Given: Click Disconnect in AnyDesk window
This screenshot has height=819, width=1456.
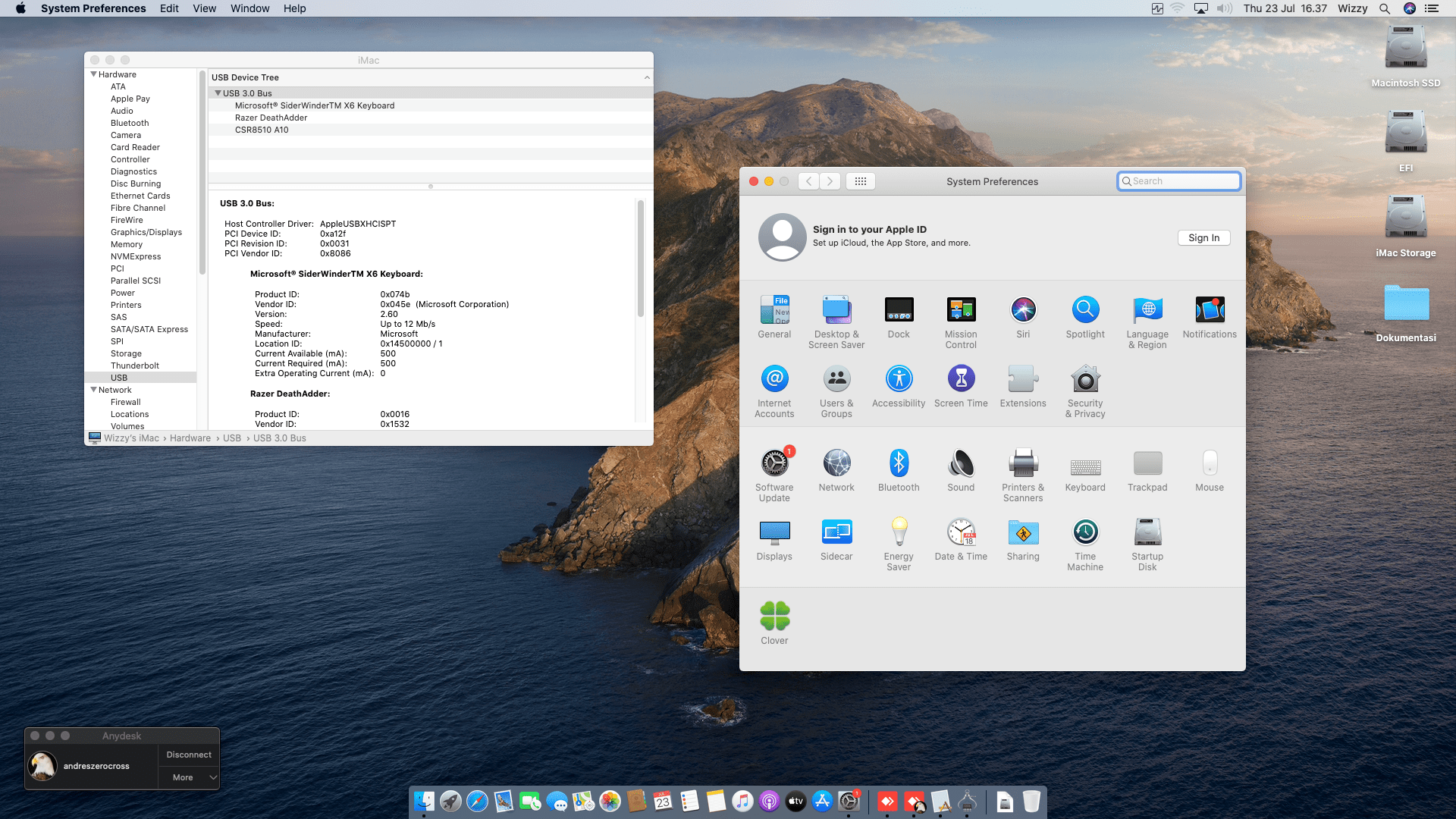Looking at the screenshot, I should click(189, 755).
